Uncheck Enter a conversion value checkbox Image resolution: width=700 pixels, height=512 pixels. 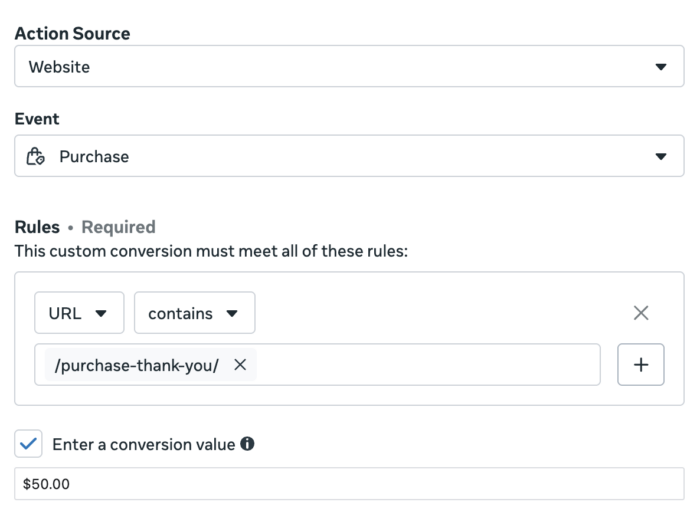click(28, 444)
